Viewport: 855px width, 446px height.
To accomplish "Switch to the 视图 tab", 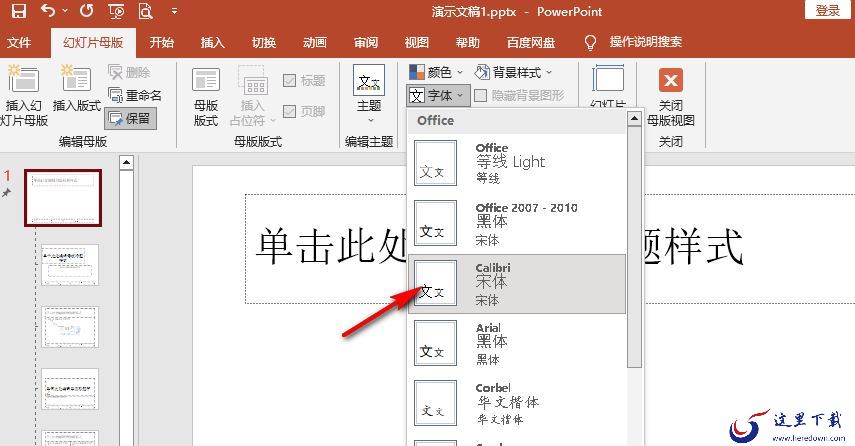I will pyautogui.click(x=417, y=43).
